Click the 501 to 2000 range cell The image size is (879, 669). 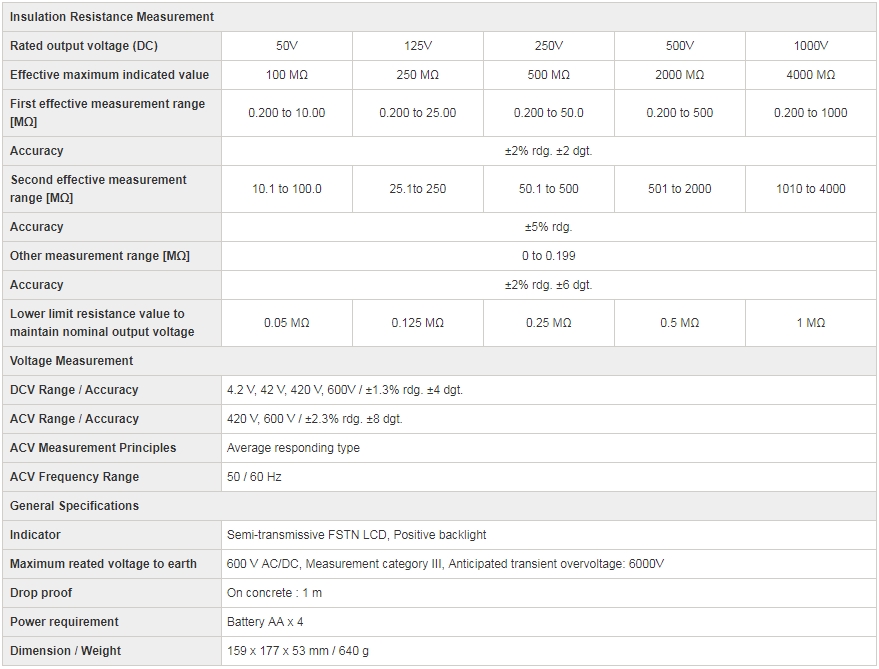point(679,189)
